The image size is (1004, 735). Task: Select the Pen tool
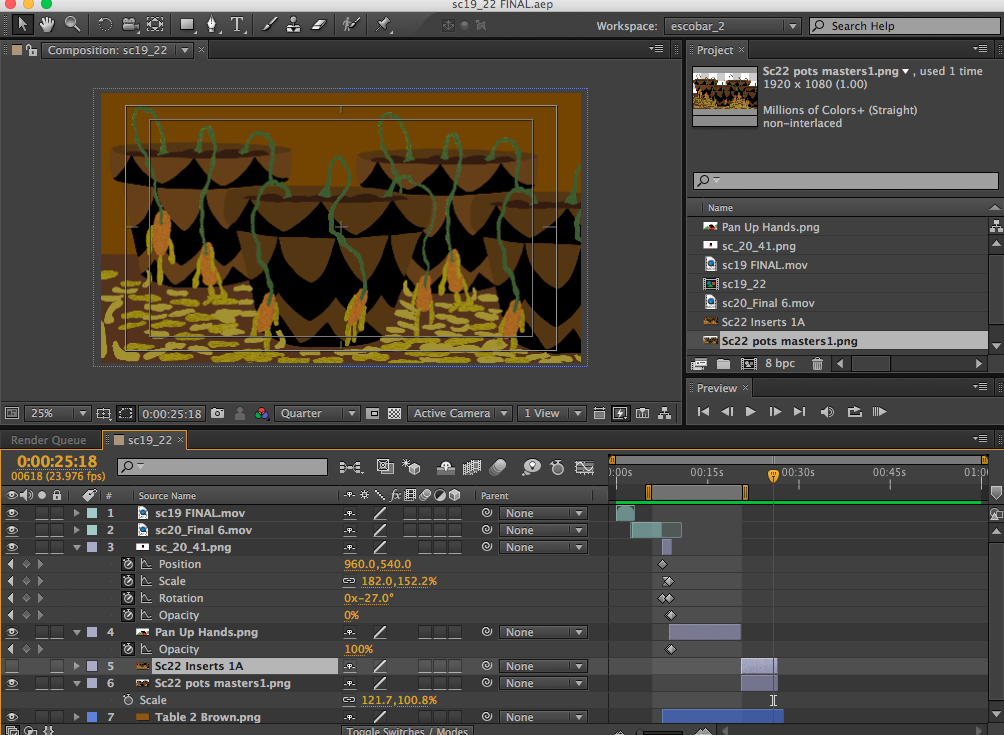click(211, 25)
